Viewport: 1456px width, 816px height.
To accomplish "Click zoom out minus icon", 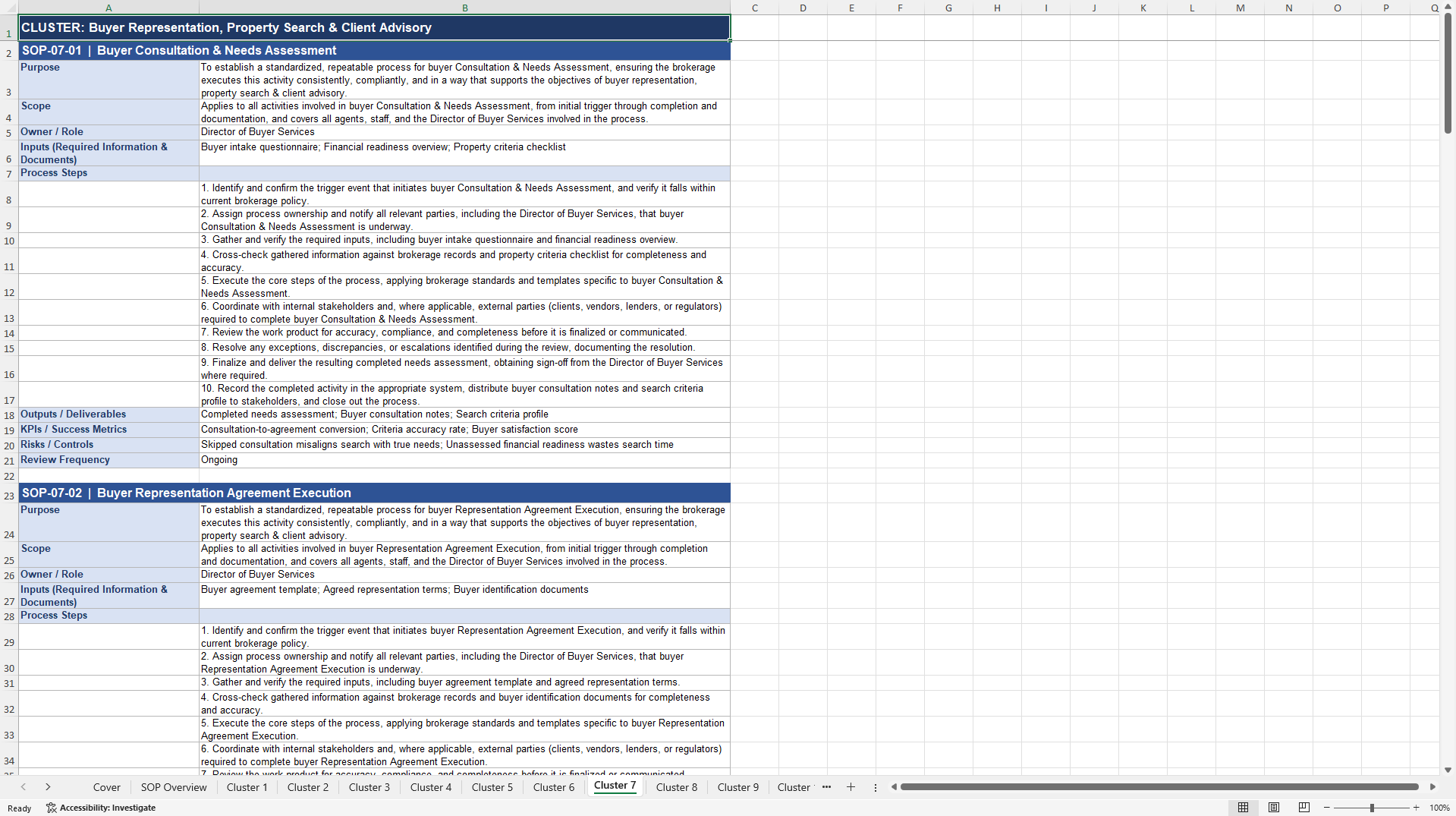I will click(1327, 808).
